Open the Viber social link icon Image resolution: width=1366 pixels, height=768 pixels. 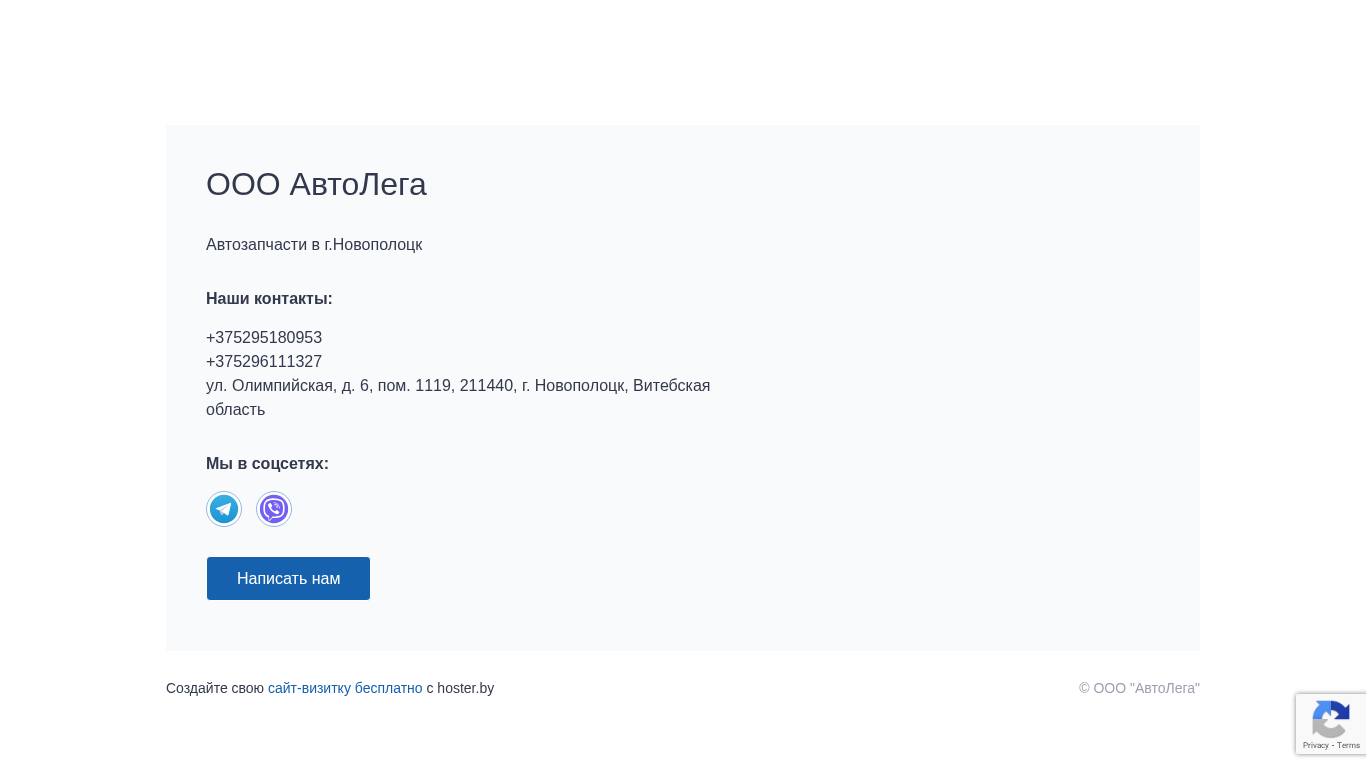coord(274,509)
